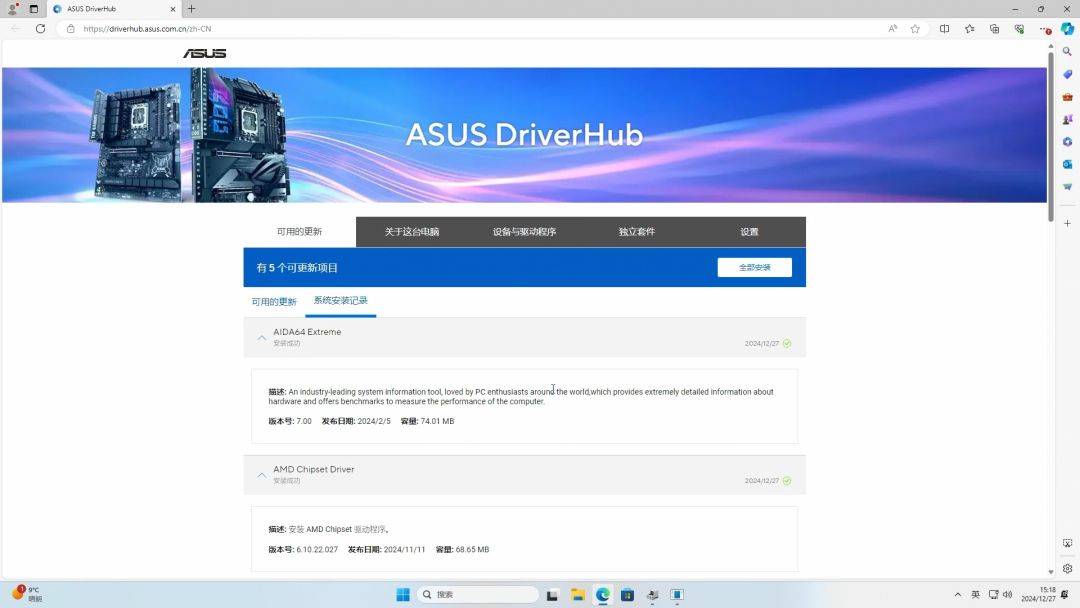Open the sidebar paper plane Drop icon
Screen dimensions: 1080x608
coord(1067,187)
